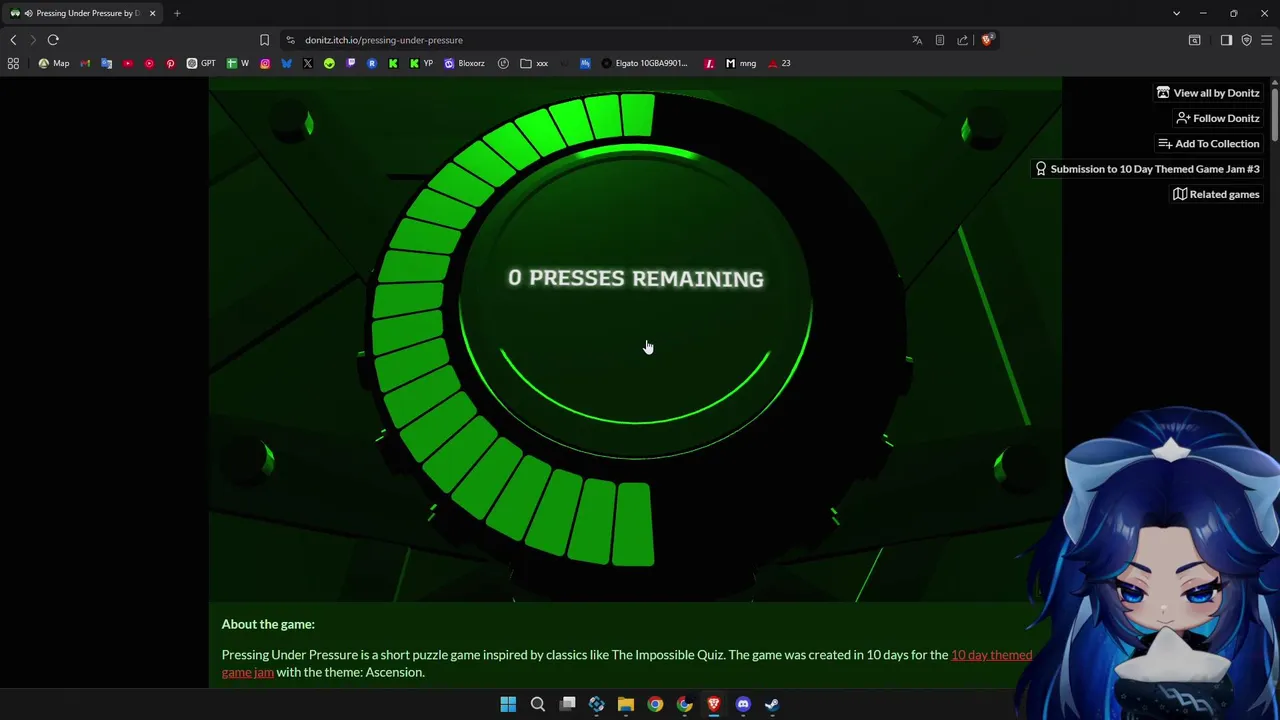Open the Gmail bookmark icon
The width and height of the screenshot is (1280, 720).
click(x=85, y=63)
